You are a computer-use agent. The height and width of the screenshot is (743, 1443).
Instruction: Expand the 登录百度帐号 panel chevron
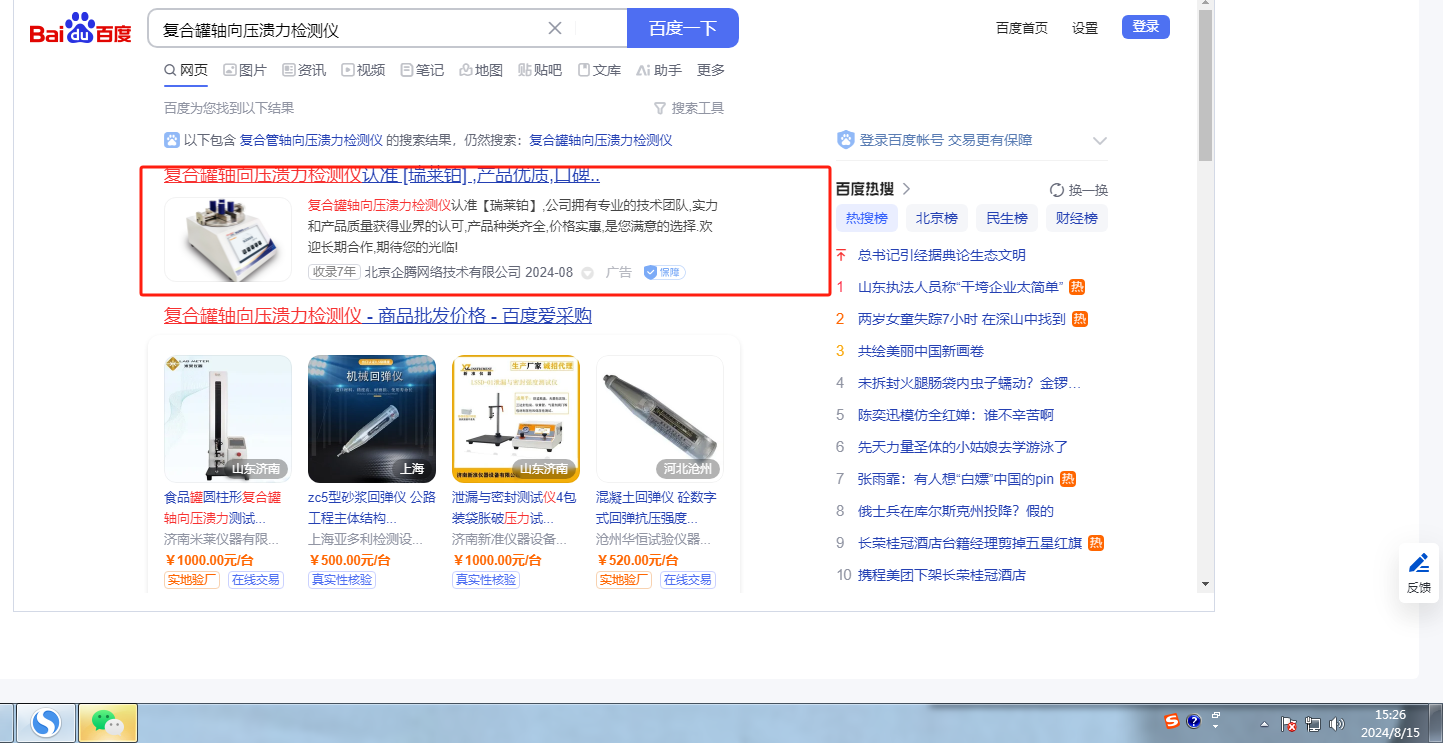(1100, 141)
